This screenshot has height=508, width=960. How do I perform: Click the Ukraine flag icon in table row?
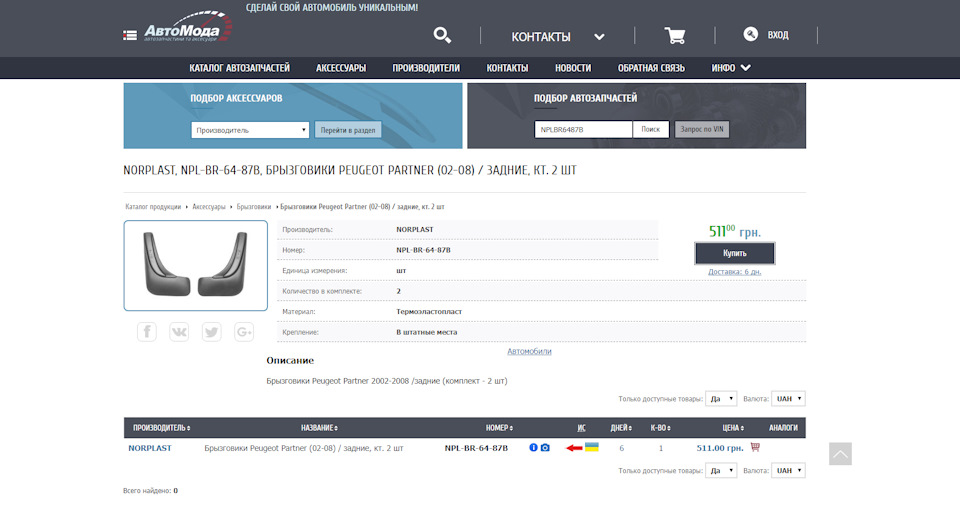(591, 447)
